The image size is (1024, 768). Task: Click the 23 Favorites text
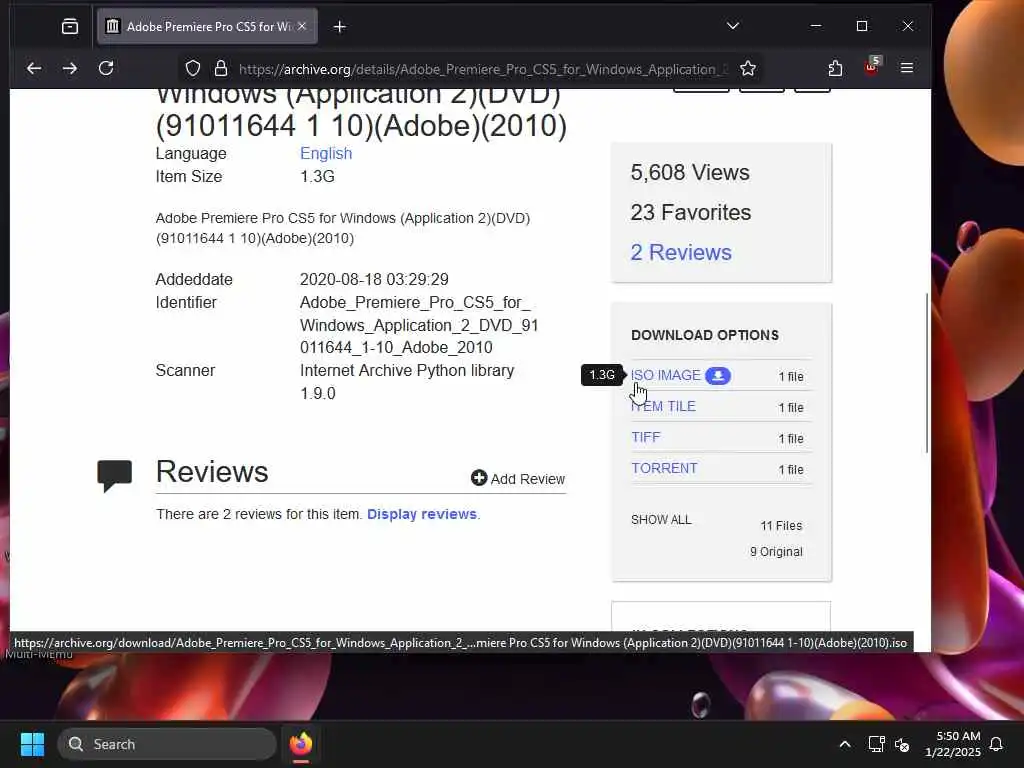coord(690,212)
